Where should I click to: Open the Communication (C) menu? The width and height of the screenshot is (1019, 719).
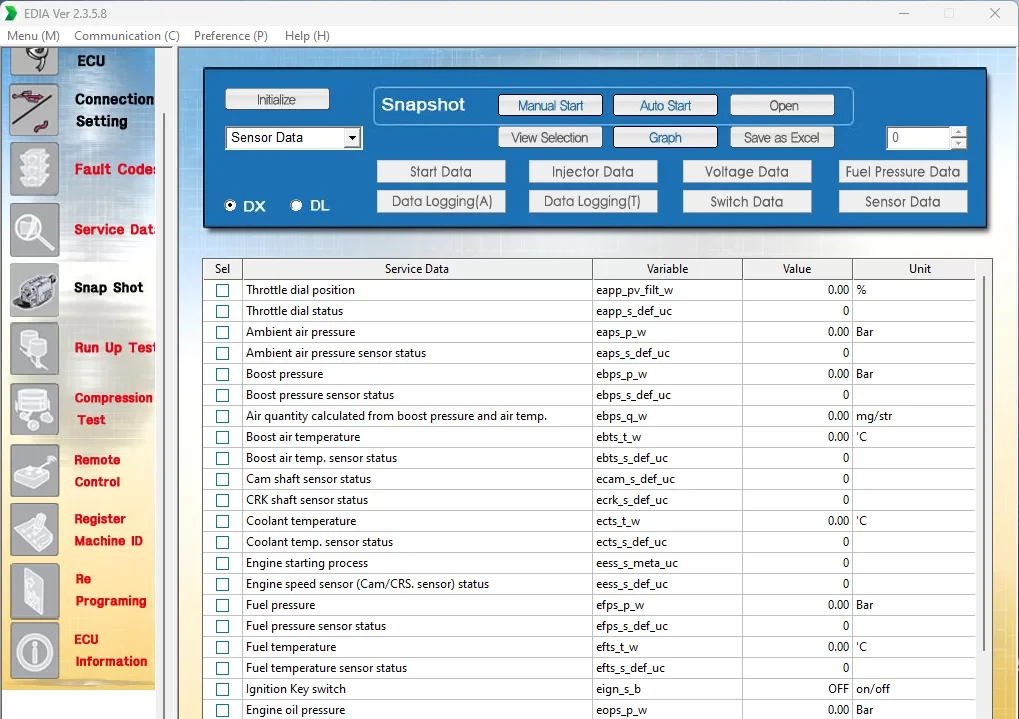126,36
